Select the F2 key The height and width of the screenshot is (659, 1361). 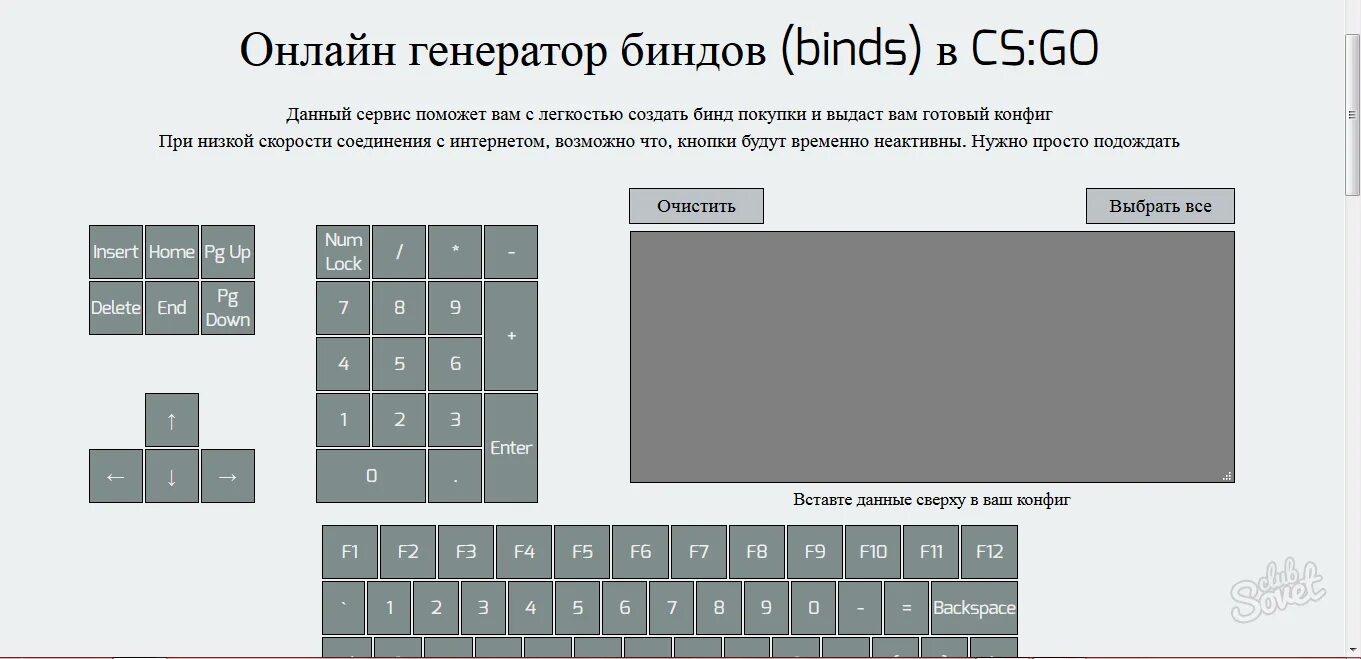coord(408,552)
